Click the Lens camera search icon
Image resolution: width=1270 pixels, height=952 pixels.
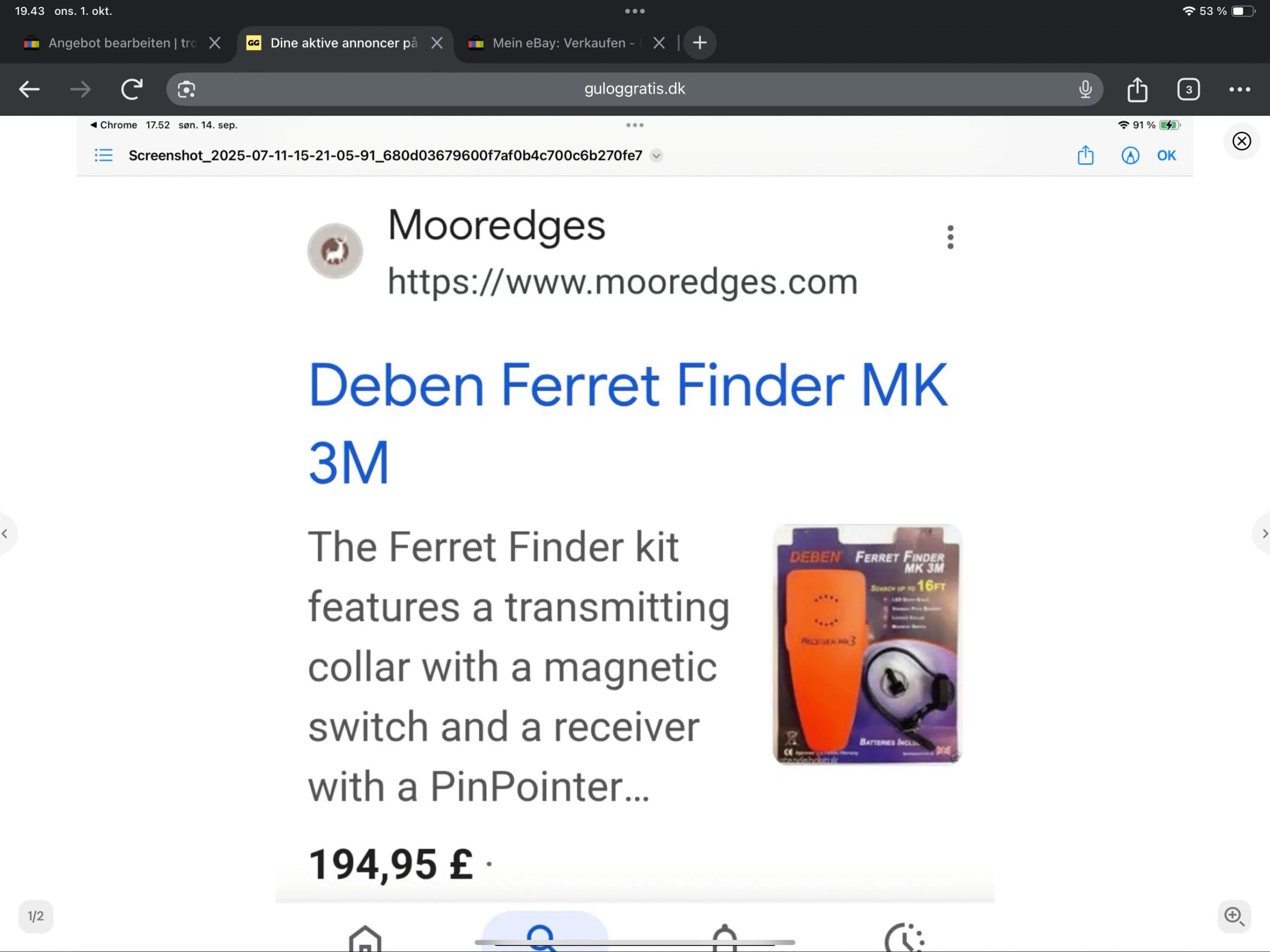coord(186,89)
